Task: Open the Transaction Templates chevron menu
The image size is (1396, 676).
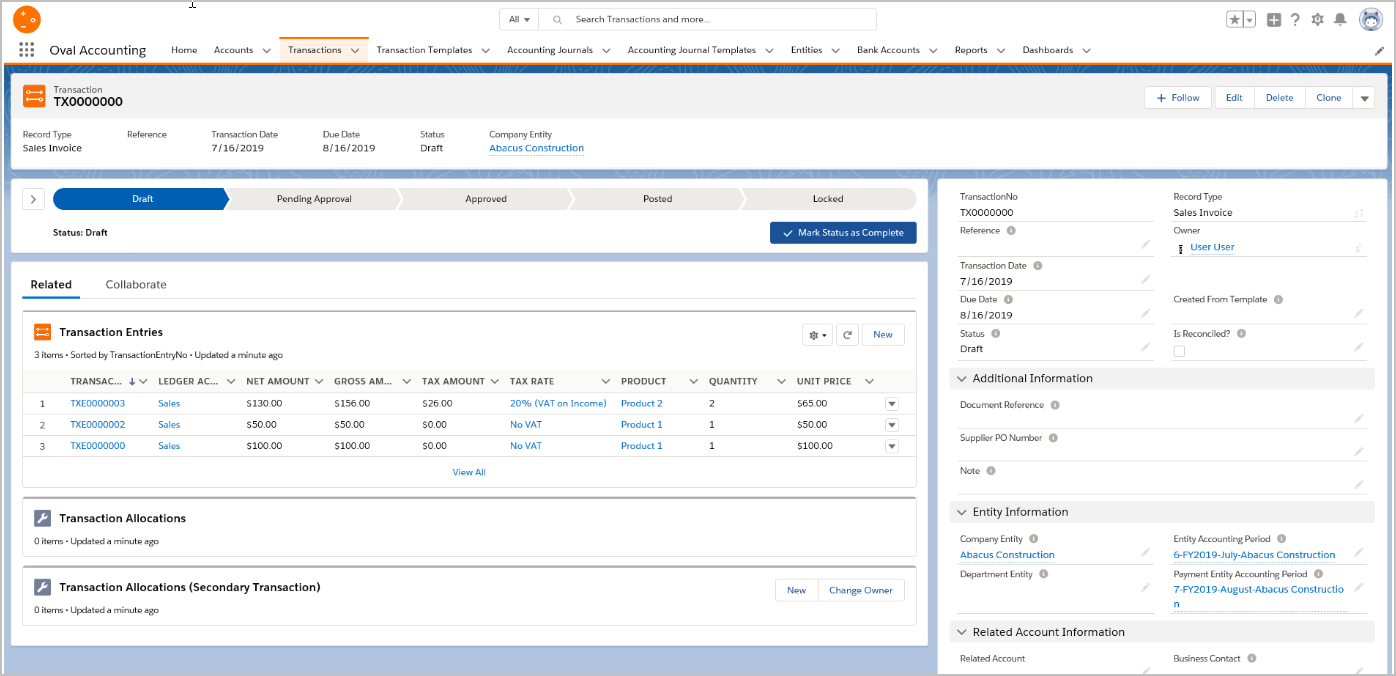Action: 485,50
